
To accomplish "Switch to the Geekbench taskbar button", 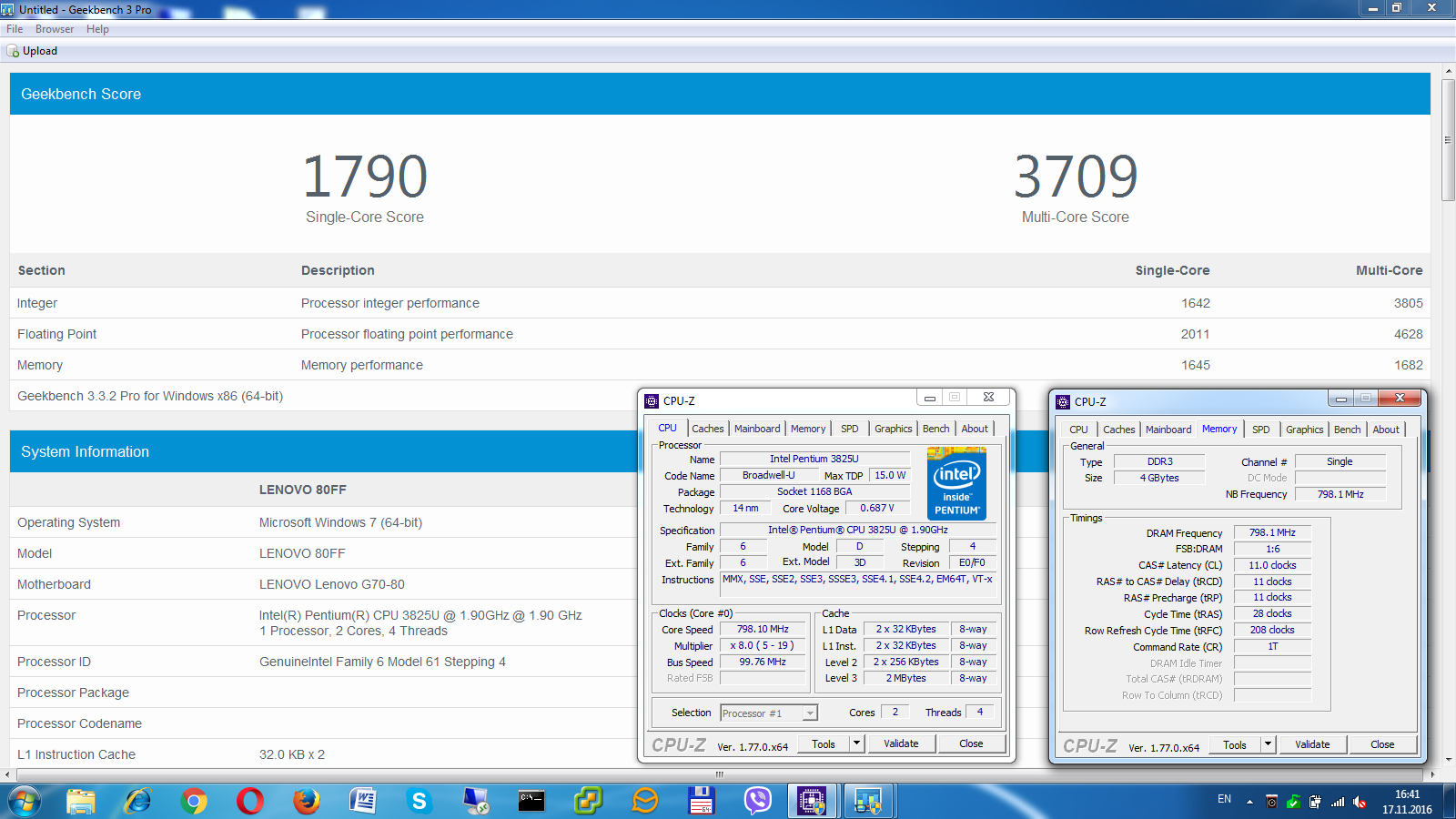I will tap(869, 801).
